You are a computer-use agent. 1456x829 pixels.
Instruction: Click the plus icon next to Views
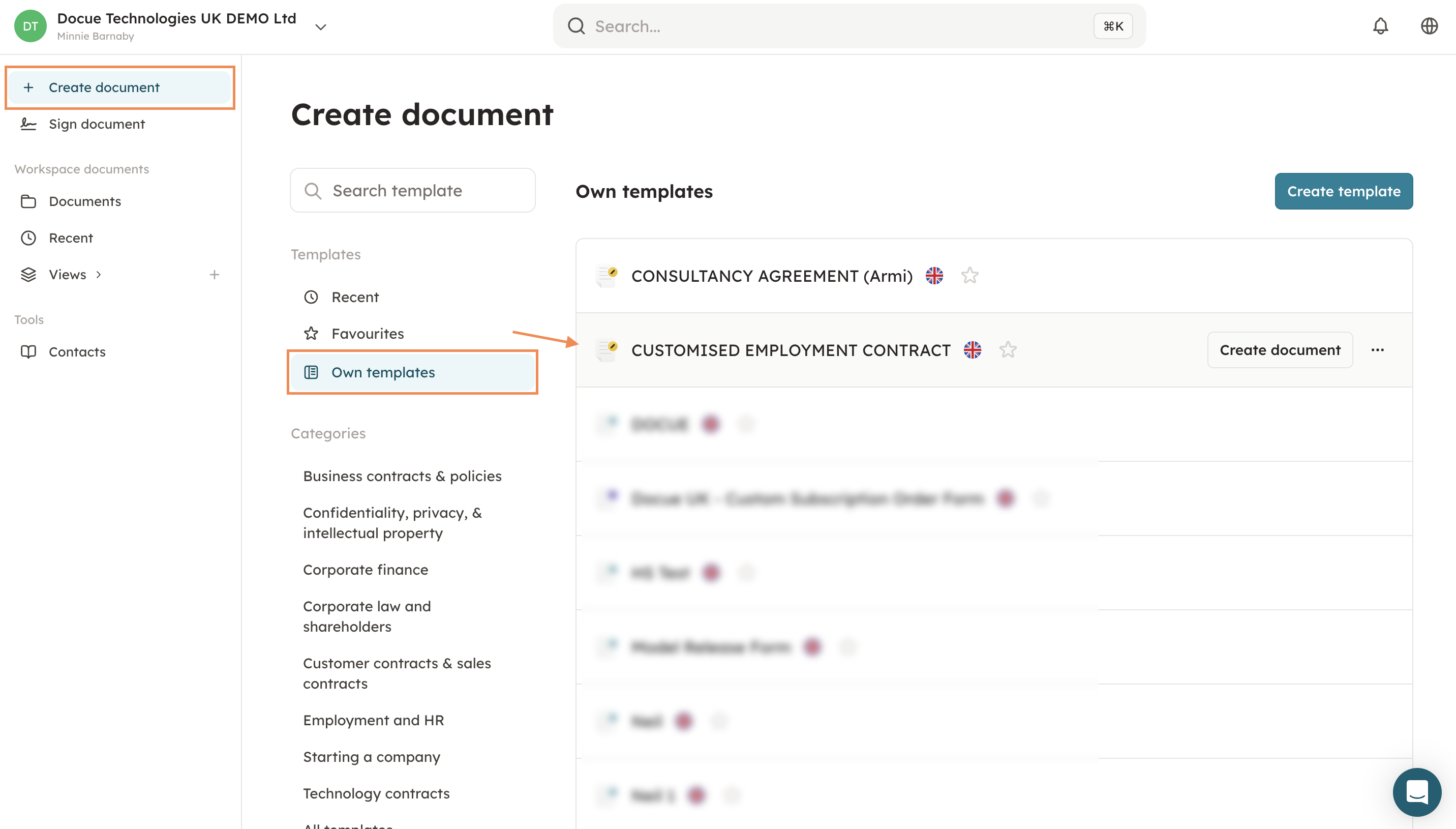coord(215,275)
